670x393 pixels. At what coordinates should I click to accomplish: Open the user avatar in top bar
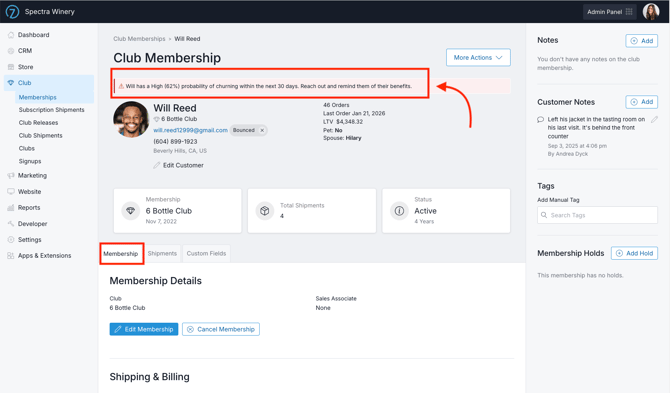[x=651, y=12]
